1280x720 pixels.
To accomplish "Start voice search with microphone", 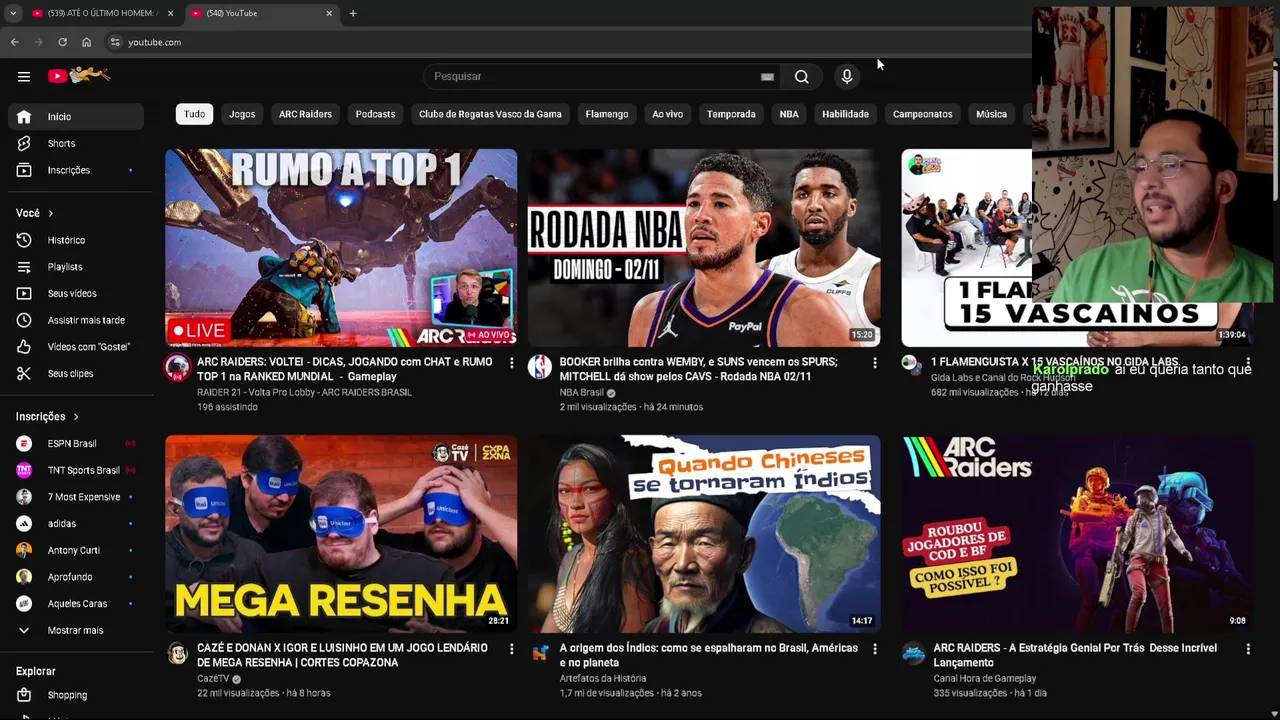I will (847, 76).
